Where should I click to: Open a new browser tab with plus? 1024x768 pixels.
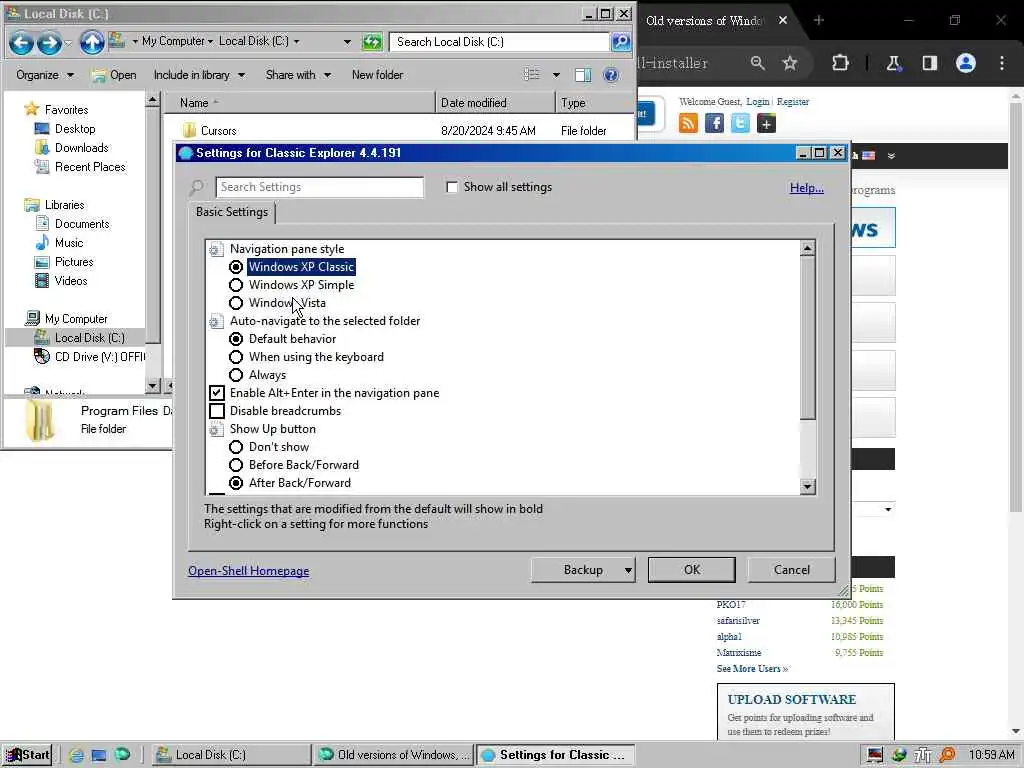[819, 20]
